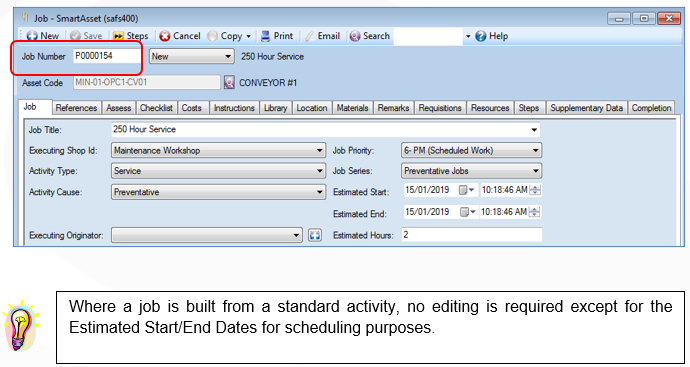
Task: Click the Job Number input field
Action: tap(106, 56)
